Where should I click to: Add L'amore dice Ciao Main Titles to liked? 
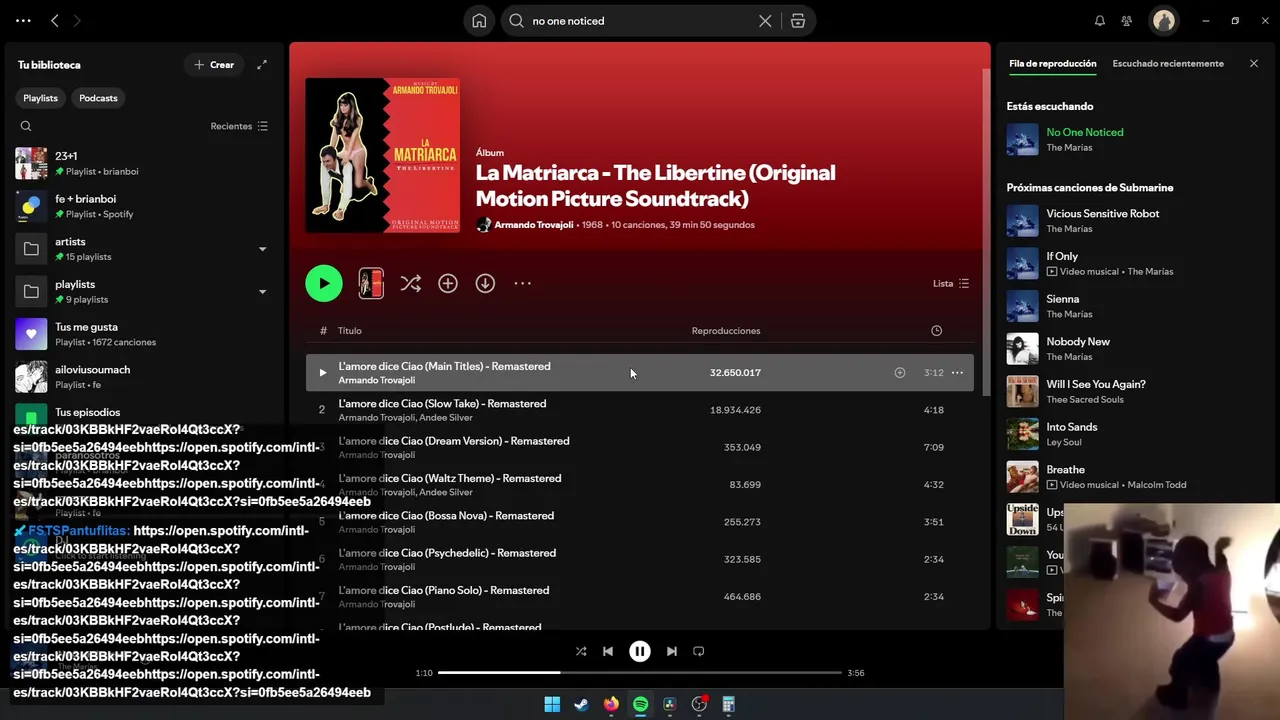[x=900, y=372]
